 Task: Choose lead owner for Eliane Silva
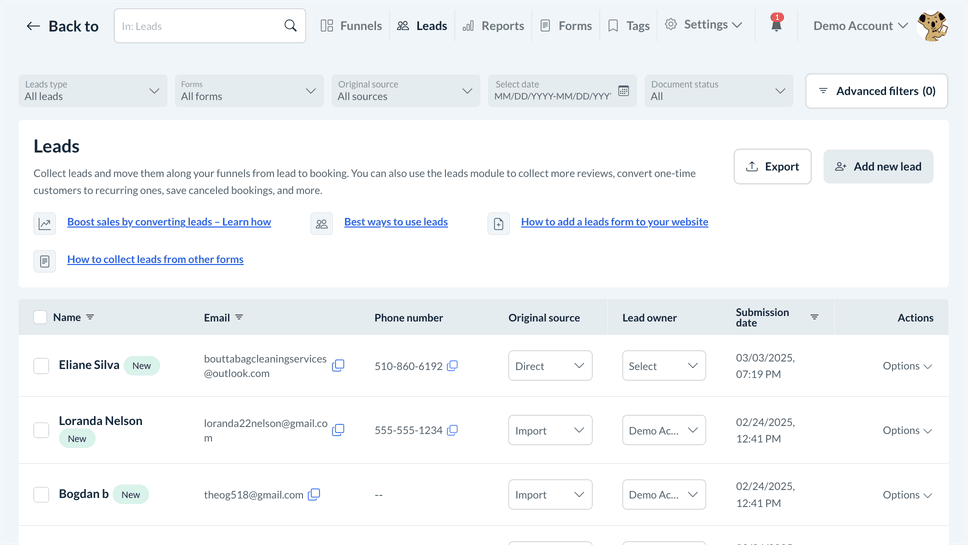[663, 366]
